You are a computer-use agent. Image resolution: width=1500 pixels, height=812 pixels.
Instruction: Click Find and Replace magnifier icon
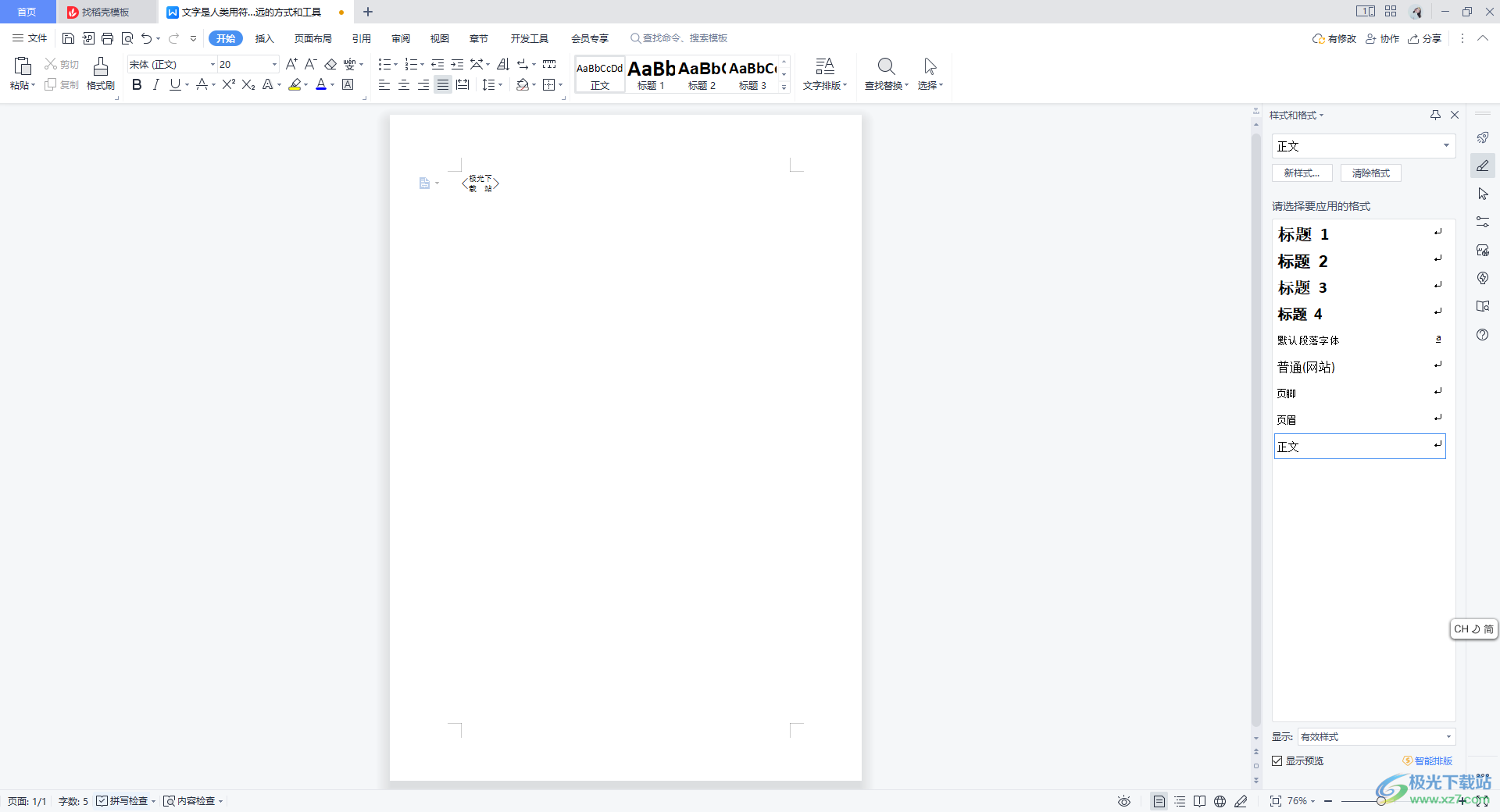886,66
